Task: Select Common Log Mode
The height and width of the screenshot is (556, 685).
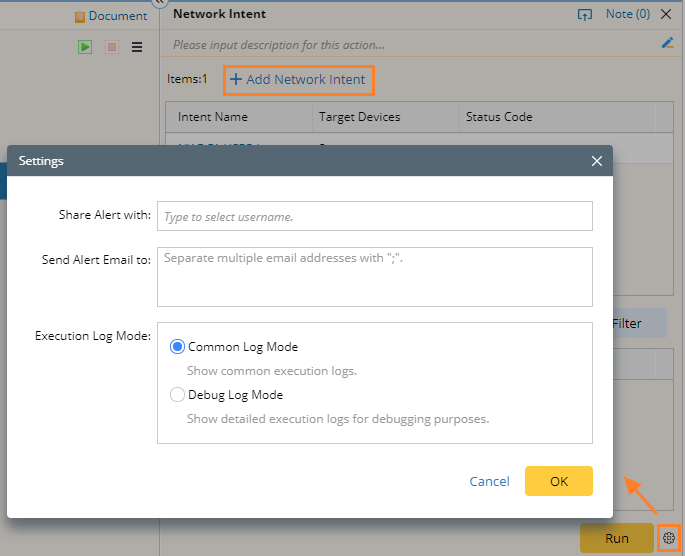Action: pos(177,347)
